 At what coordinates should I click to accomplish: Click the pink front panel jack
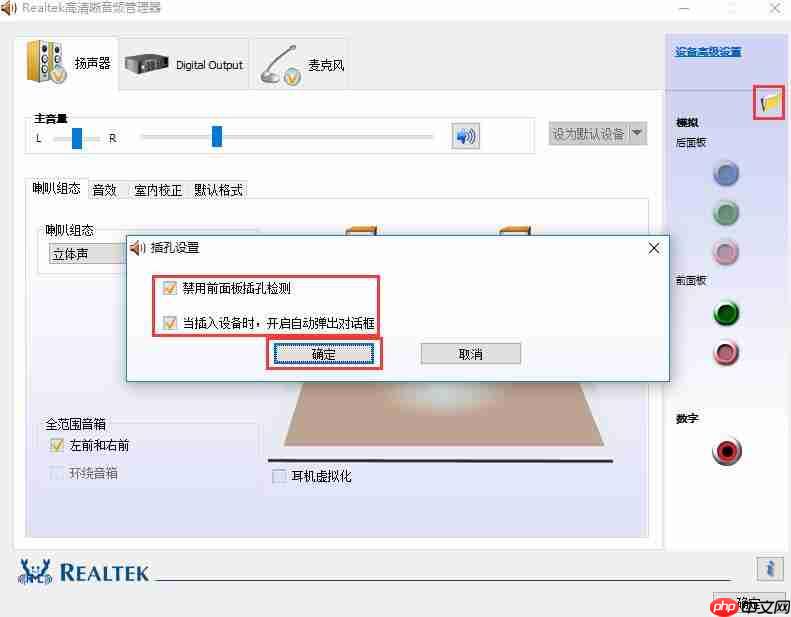(726, 353)
